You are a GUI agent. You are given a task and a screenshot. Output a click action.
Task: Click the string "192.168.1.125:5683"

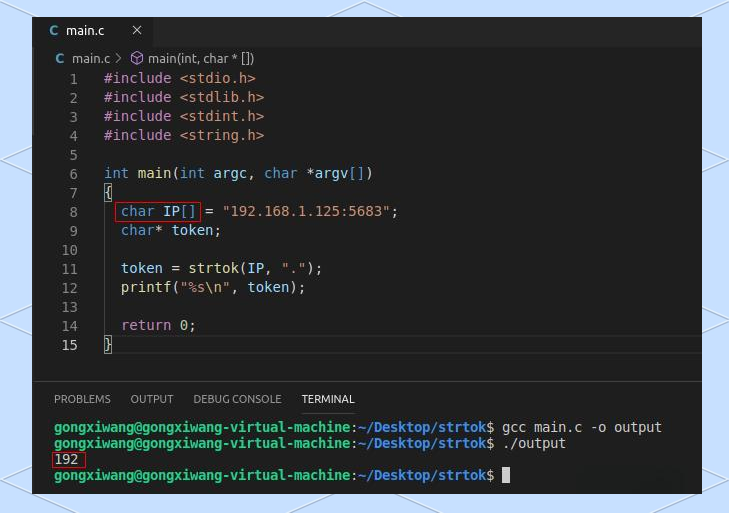tap(306, 212)
